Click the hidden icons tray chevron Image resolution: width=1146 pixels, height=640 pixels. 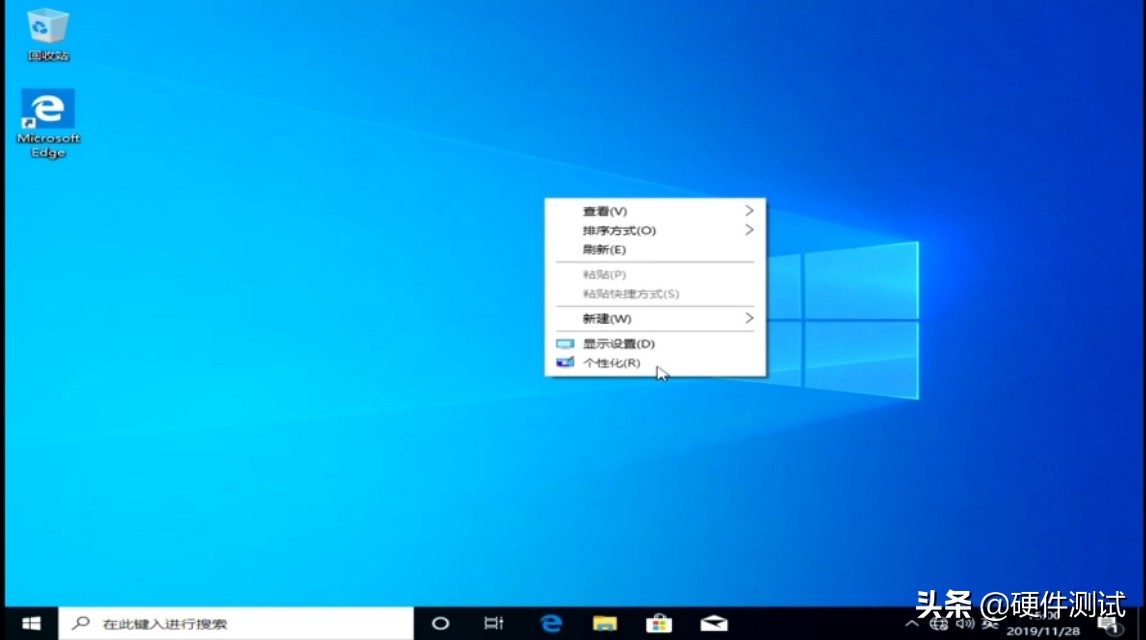pos(913,624)
